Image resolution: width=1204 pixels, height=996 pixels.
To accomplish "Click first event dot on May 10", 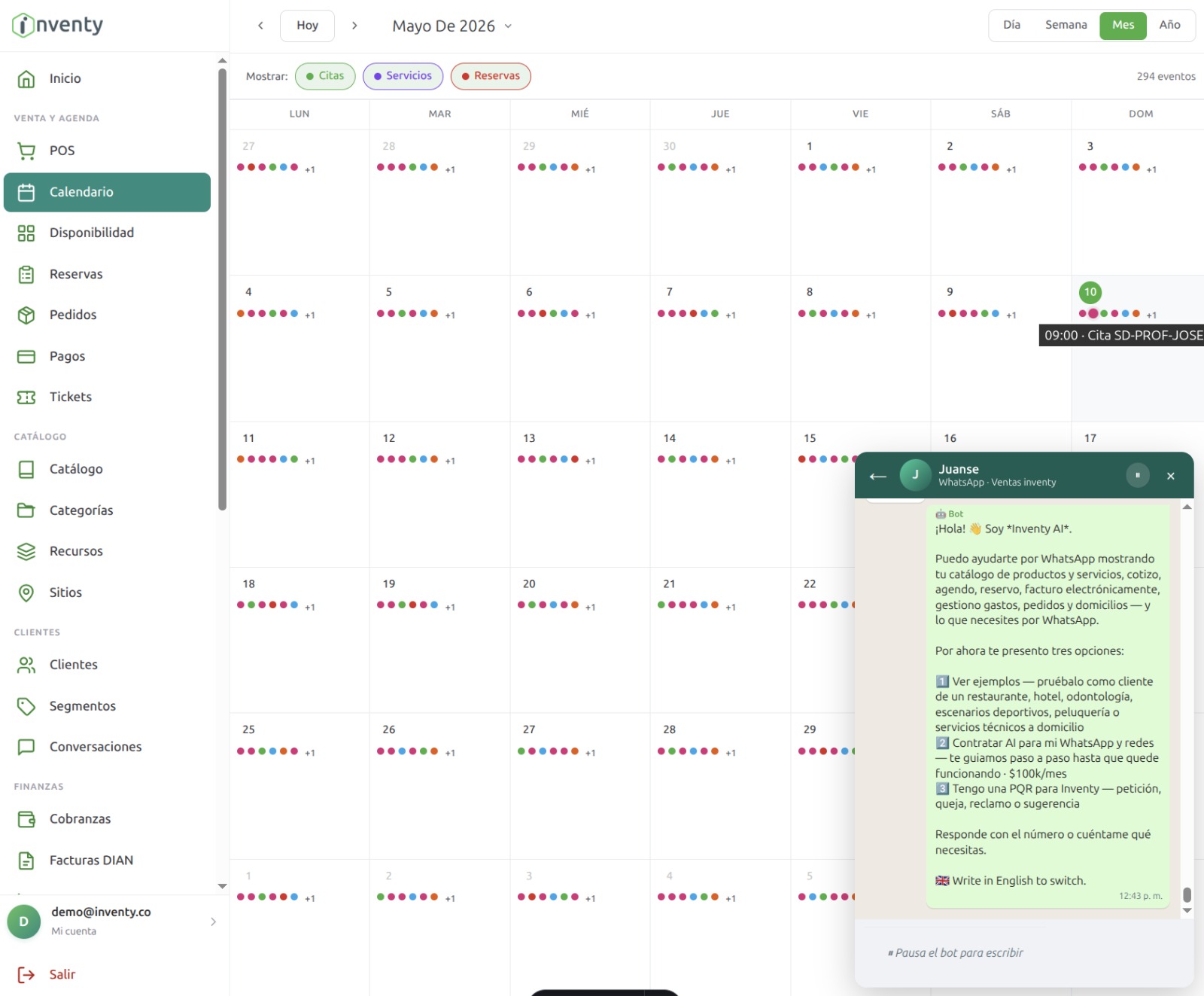I will 1082,314.
